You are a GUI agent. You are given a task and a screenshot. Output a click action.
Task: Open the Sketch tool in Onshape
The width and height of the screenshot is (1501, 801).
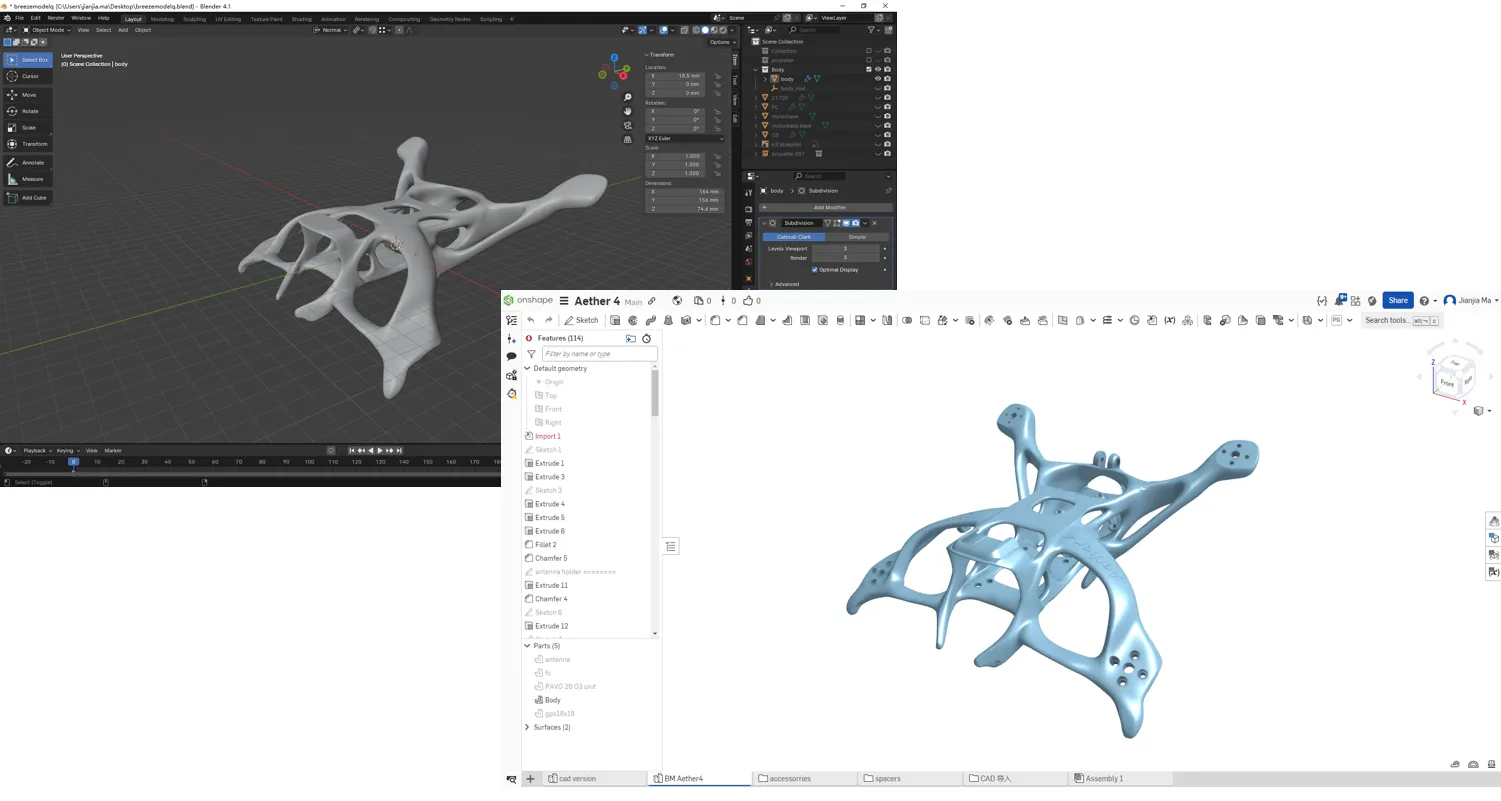581,320
